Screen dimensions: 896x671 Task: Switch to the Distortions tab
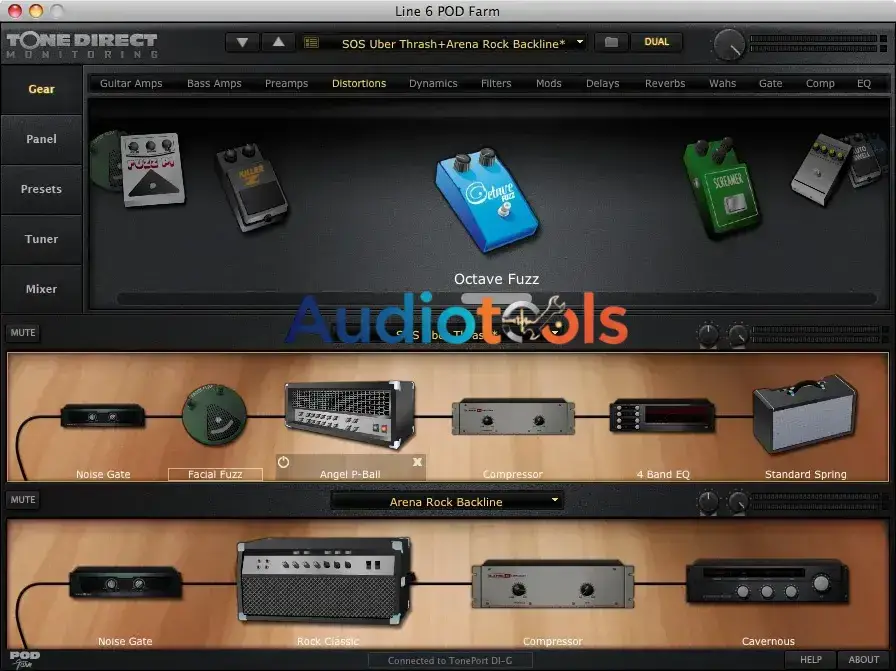coord(358,84)
